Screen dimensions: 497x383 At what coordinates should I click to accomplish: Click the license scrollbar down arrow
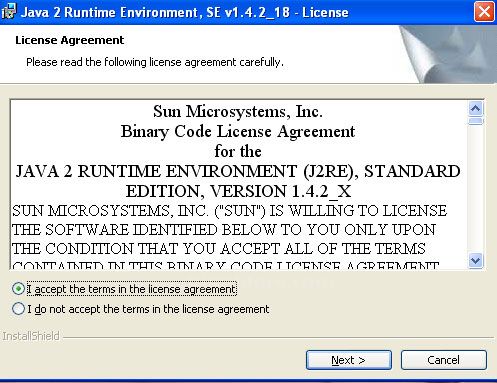(475, 260)
